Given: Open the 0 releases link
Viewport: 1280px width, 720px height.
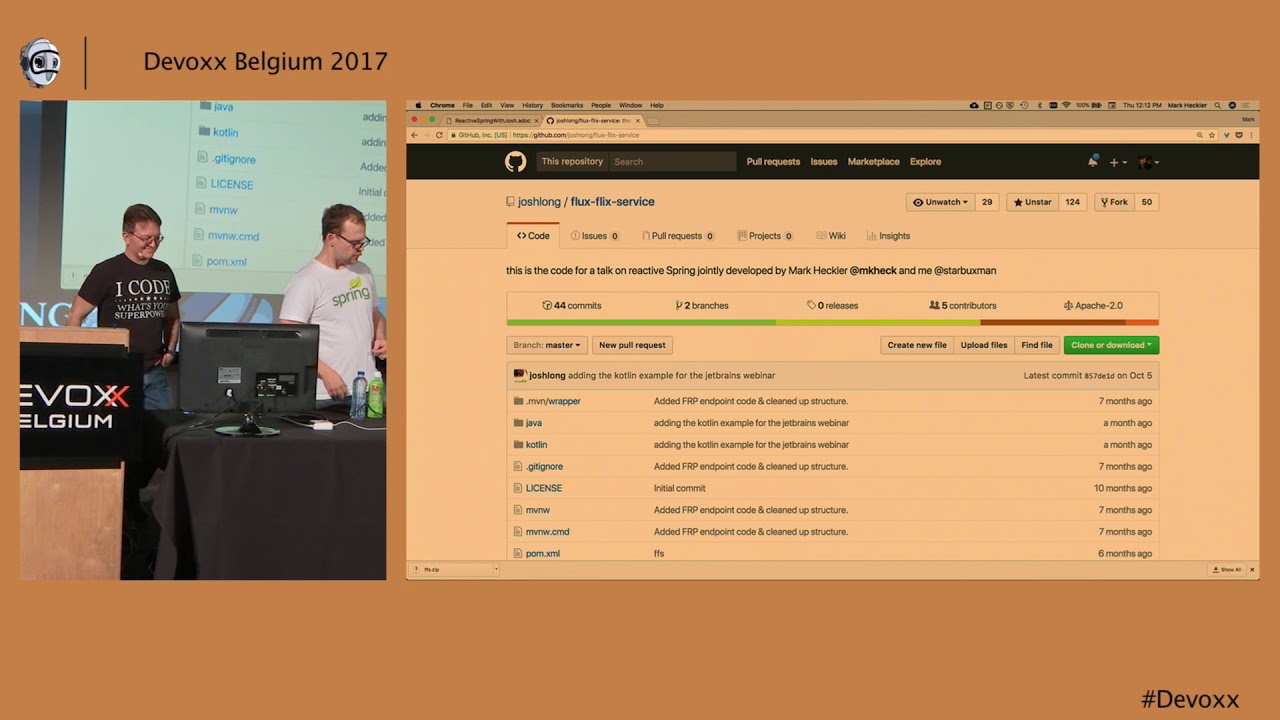Looking at the screenshot, I should 833,306.
